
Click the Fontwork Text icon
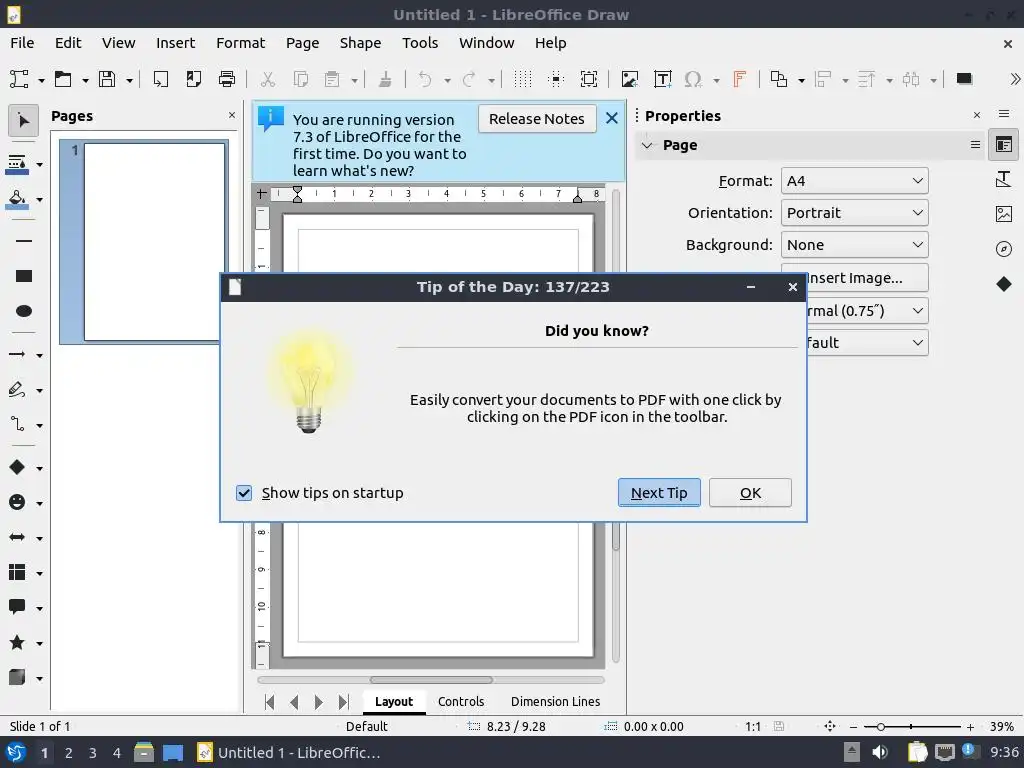pos(739,79)
